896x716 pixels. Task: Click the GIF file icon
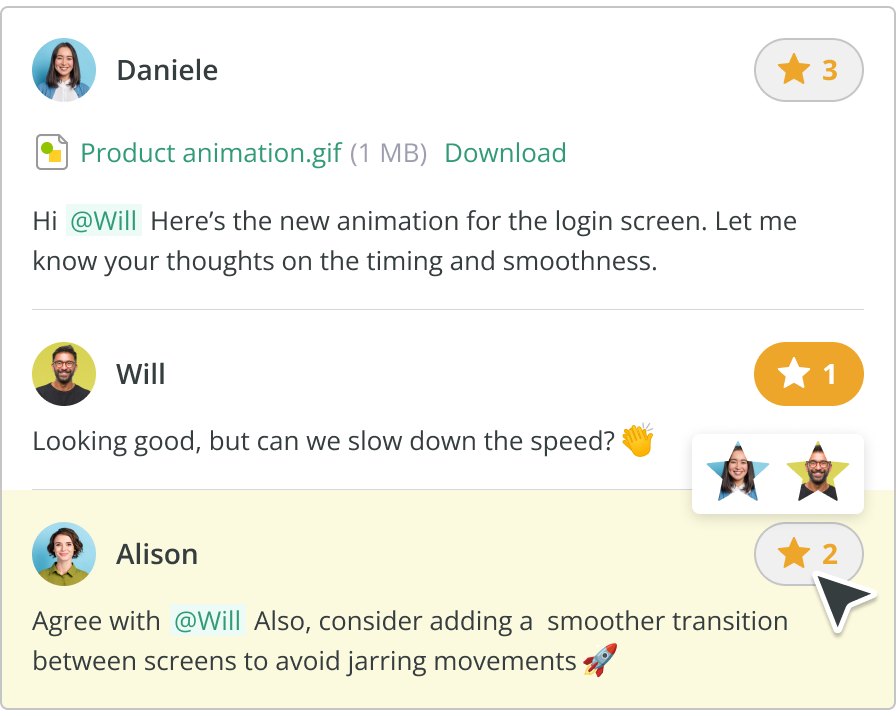[51, 153]
